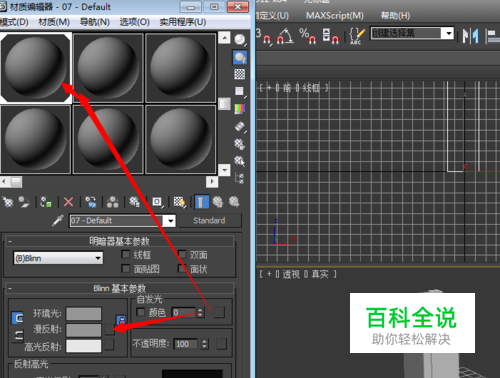
Task: Open the 材质(M) menu
Action: click(x=54, y=22)
